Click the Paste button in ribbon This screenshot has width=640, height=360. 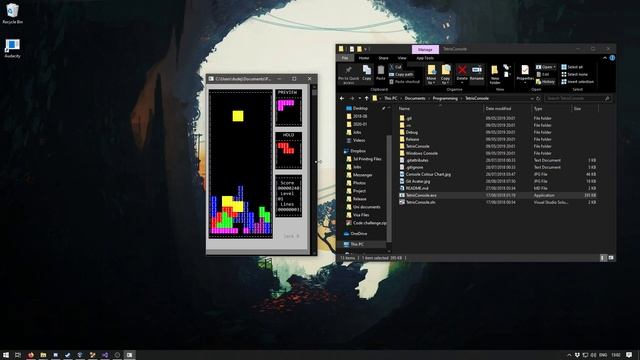click(x=381, y=73)
